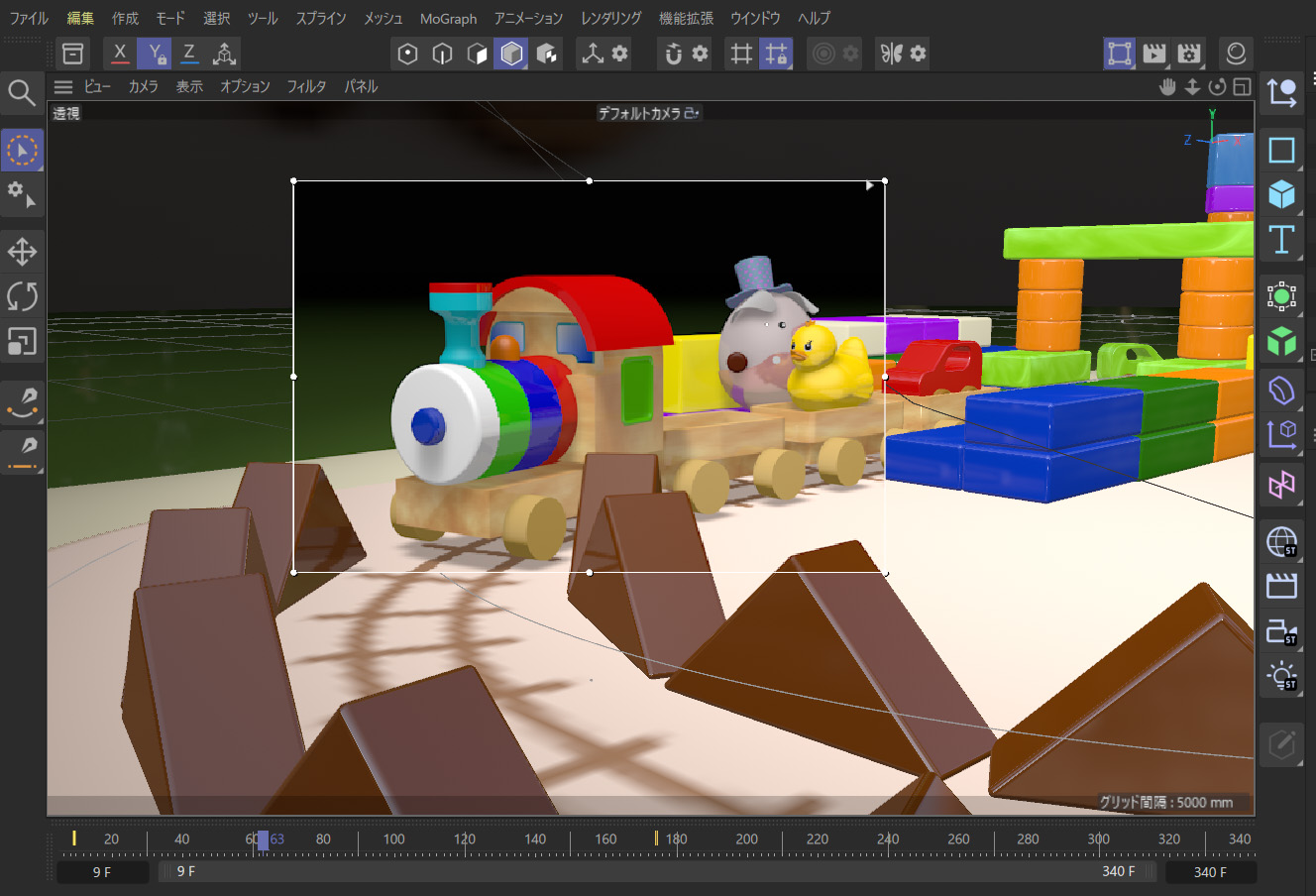Toggle Y axis lock
This screenshot has height=896, width=1316.
click(155, 54)
